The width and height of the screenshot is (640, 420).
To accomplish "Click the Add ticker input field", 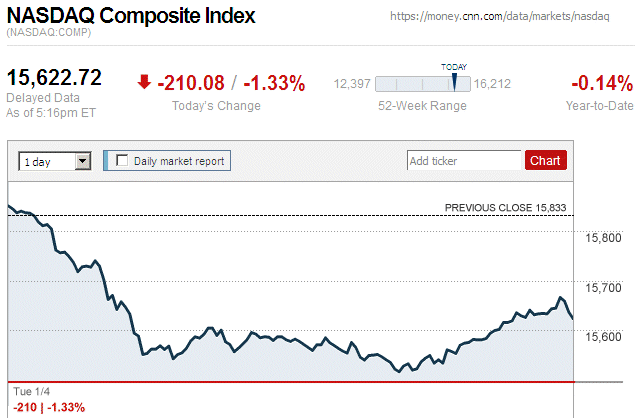I will pos(464,160).
